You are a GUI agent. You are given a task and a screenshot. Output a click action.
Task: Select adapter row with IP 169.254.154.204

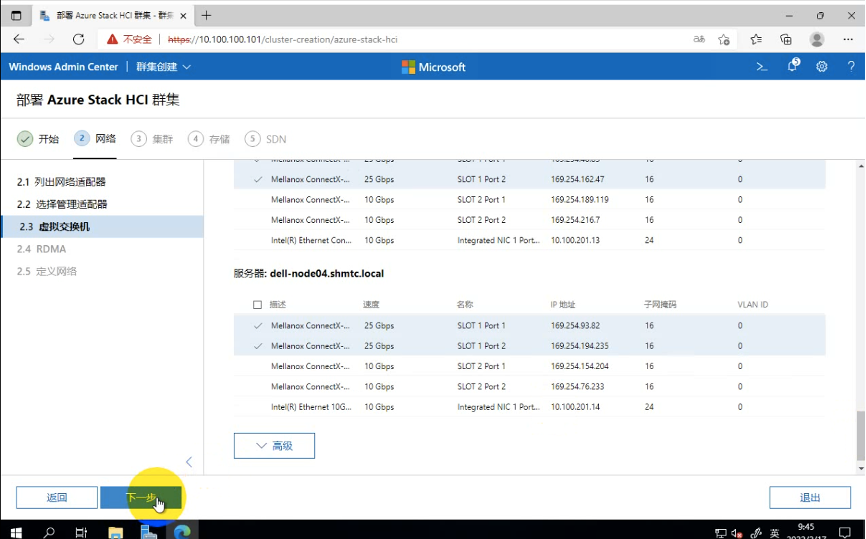530,366
